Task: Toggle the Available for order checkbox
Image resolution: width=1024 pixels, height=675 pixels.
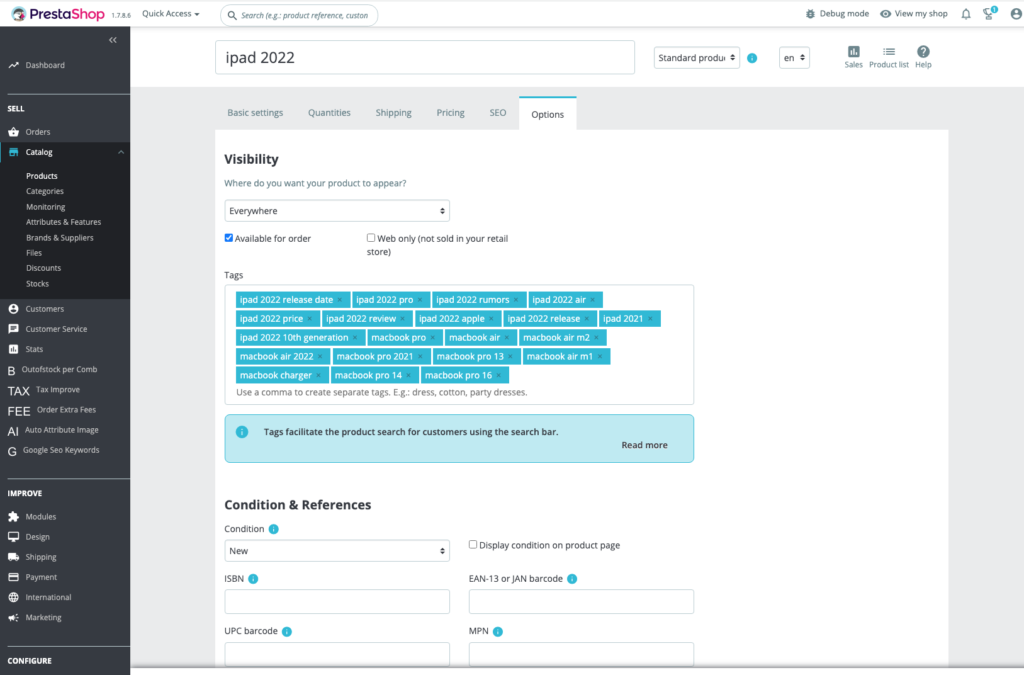Action: (x=229, y=238)
